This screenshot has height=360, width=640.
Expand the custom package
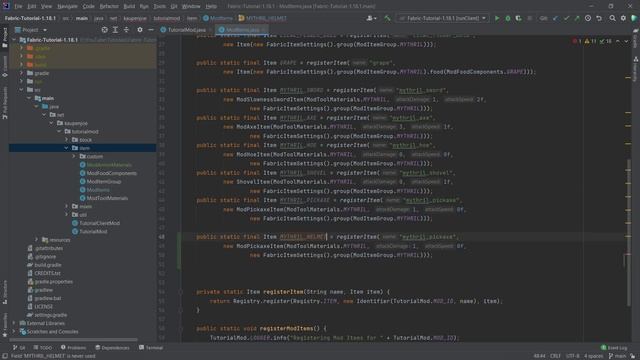(74, 156)
